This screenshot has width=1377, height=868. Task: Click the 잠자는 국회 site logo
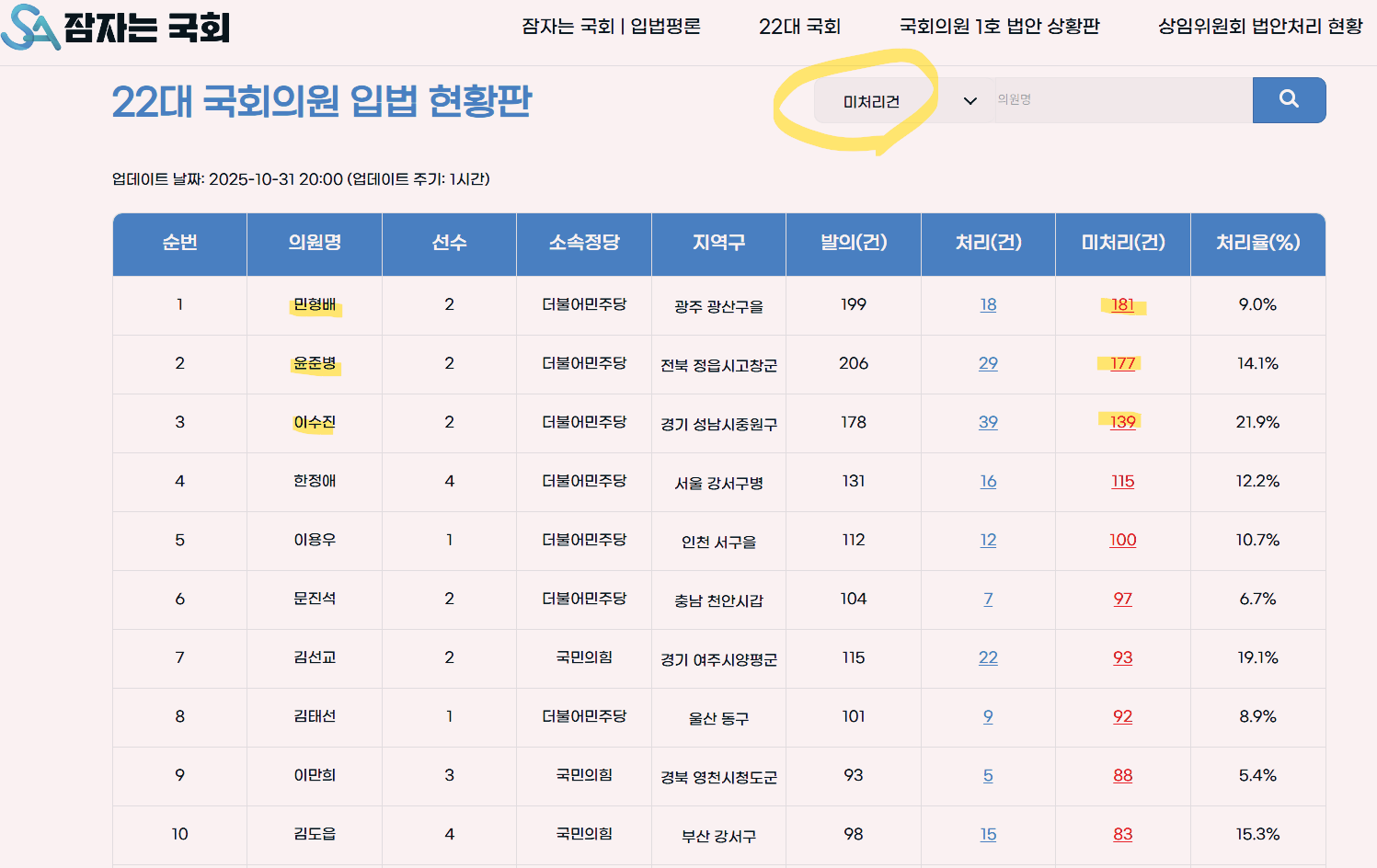click(x=116, y=27)
